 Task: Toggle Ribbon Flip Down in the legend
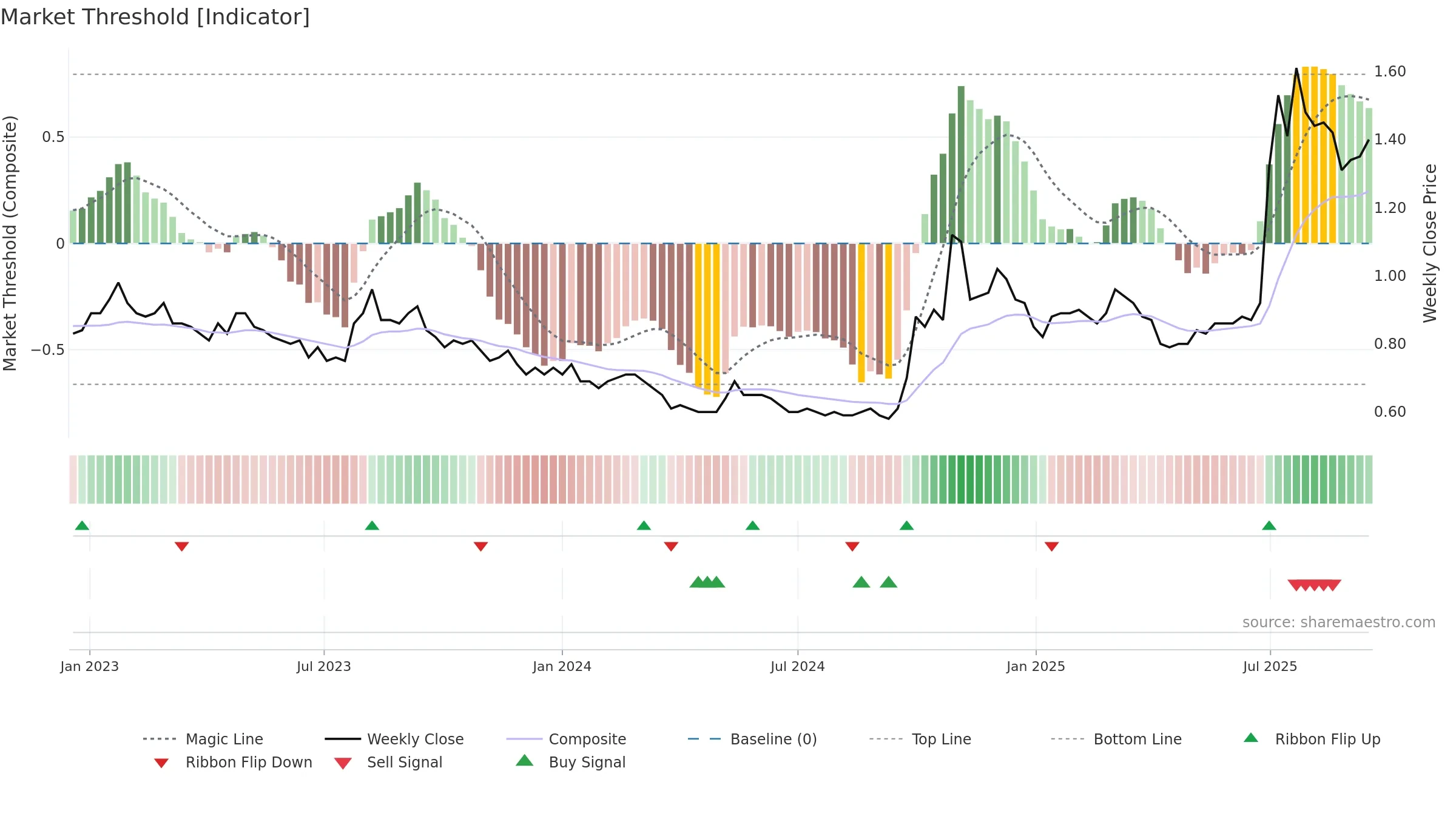[x=233, y=762]
